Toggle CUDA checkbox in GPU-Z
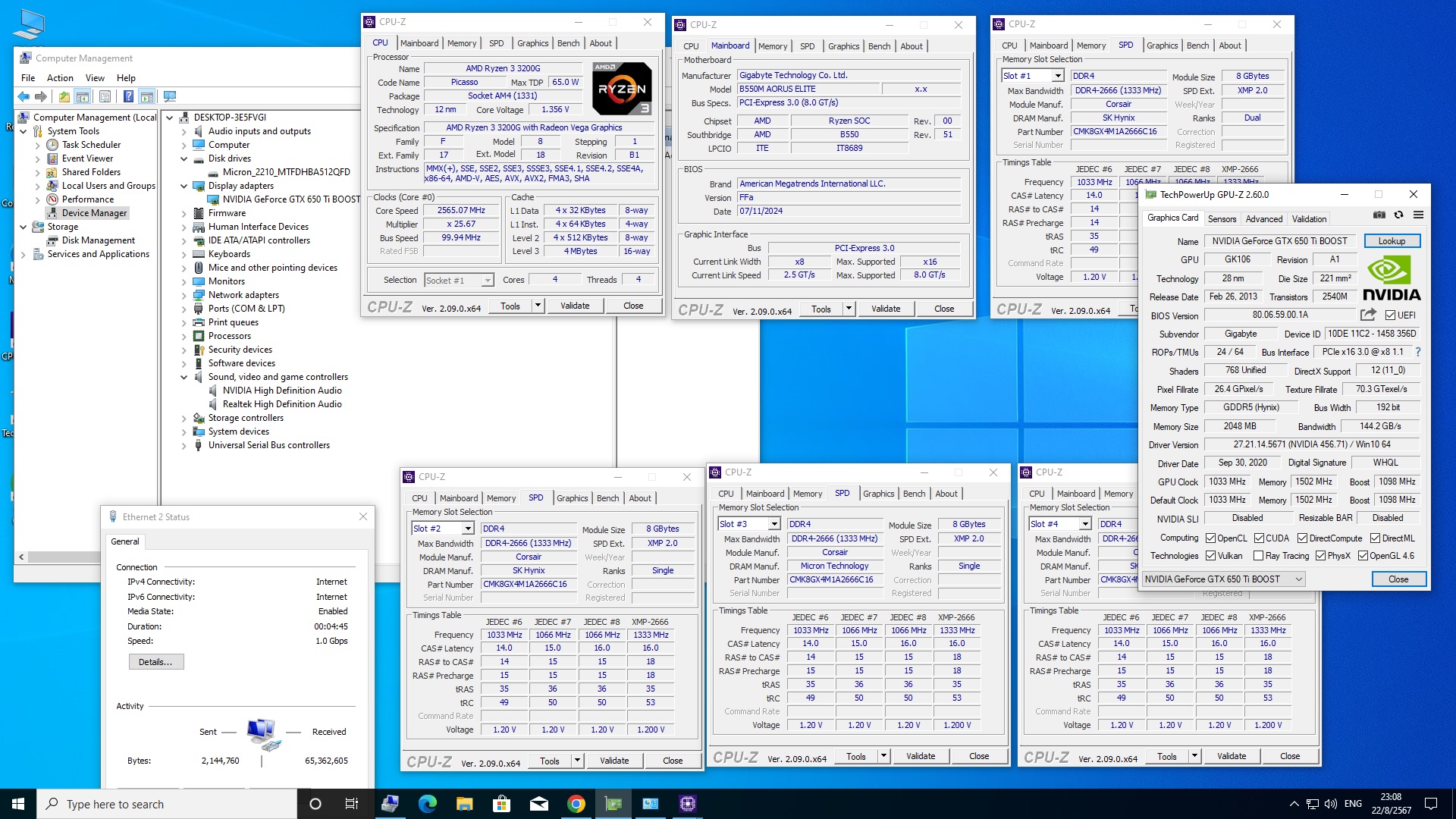Screen dimensions: 1456x819 [1259, 538]
